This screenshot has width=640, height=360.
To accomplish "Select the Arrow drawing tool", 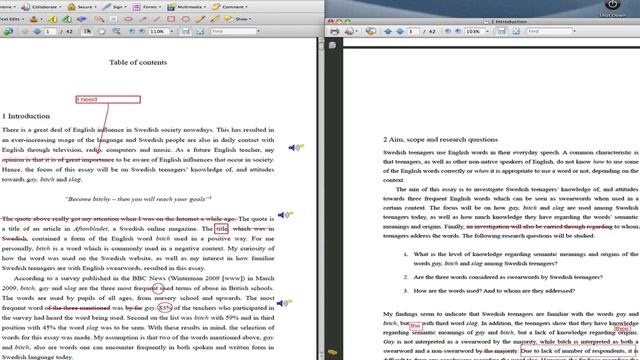I will pos(142,19).
